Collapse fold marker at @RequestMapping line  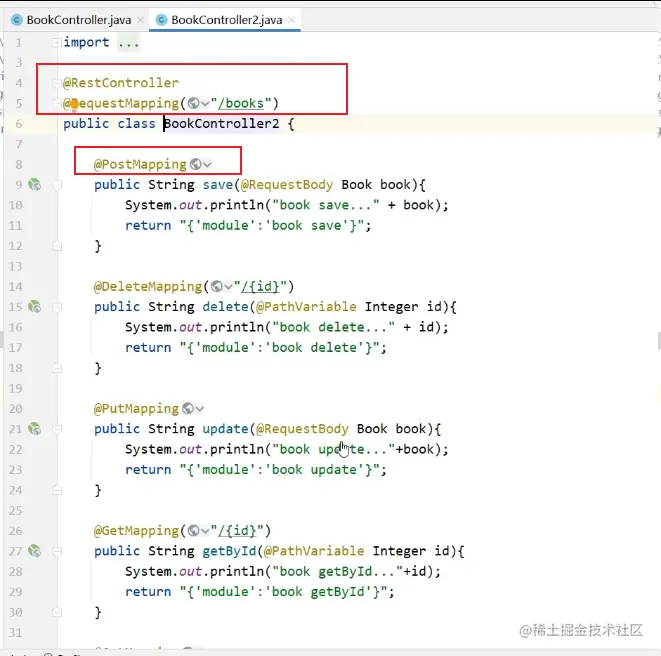coord(57,103)
